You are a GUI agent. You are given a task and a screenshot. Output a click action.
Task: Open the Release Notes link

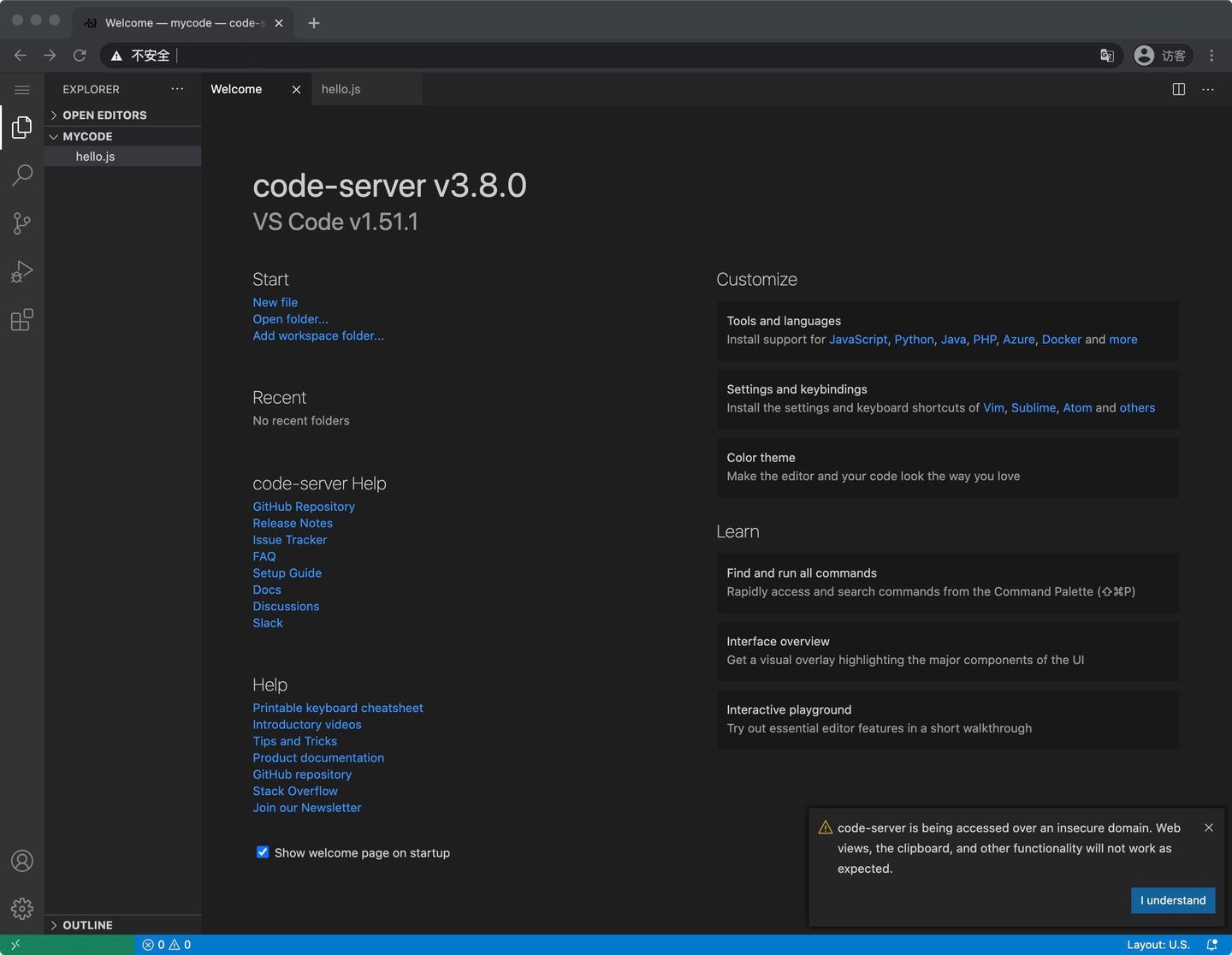pyautogui.click(x=293, y=523)
